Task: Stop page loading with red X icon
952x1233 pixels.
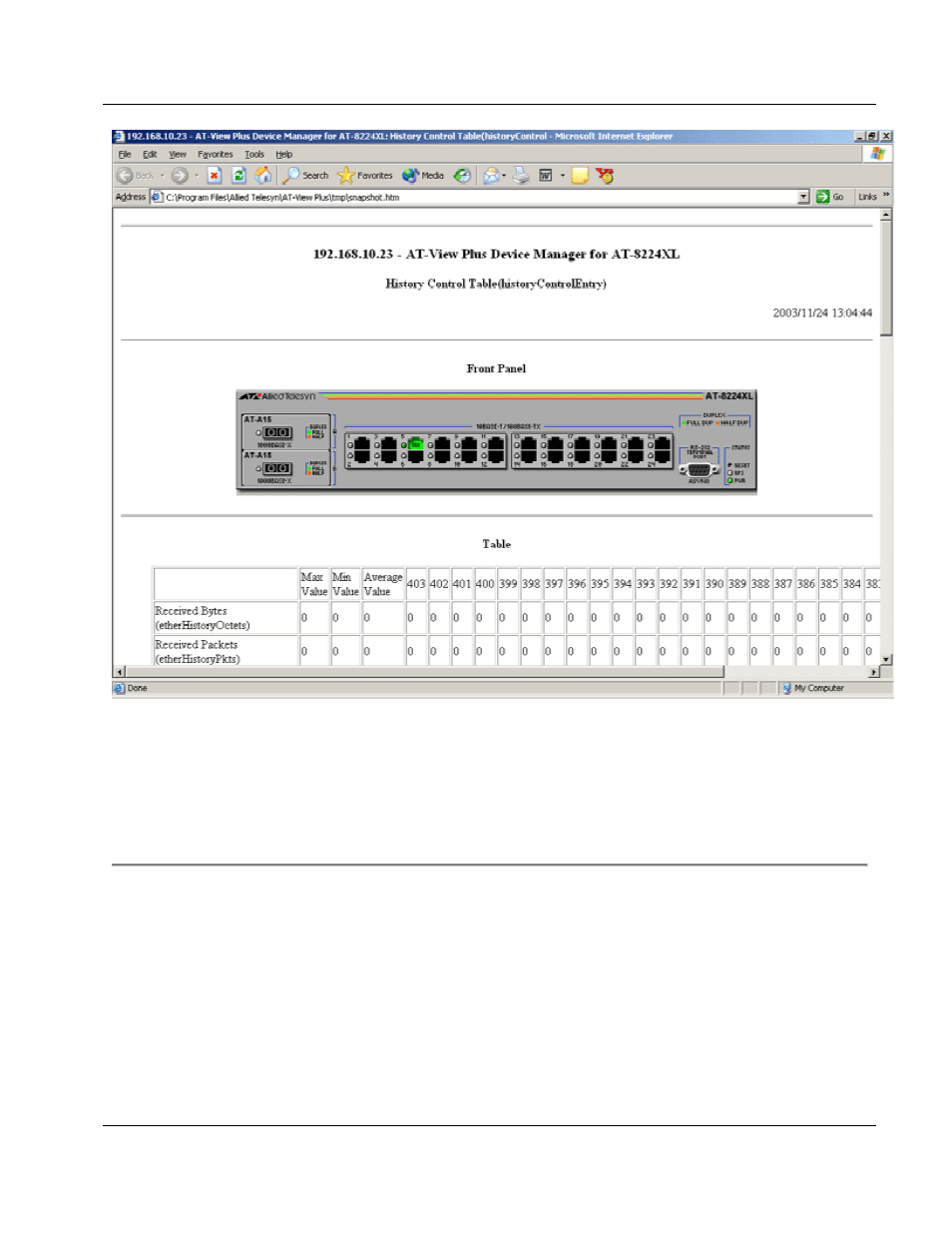Action: point(214,176)
